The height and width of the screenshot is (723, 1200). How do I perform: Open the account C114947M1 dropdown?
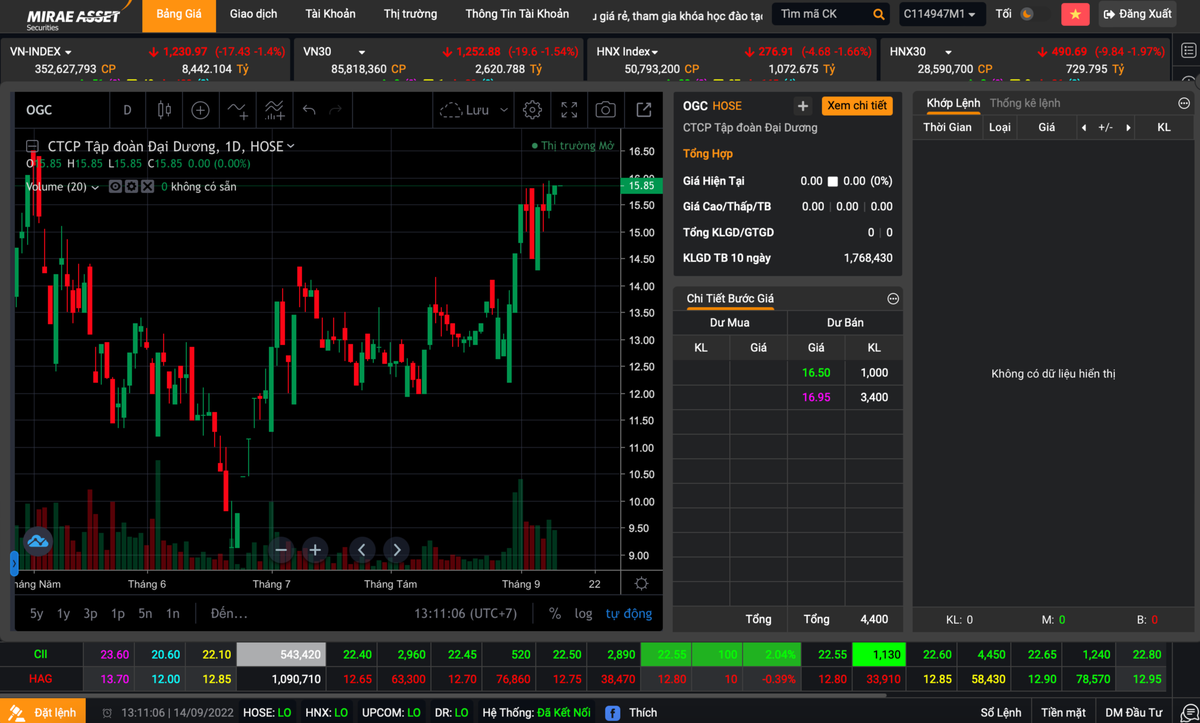pos(939,14)
